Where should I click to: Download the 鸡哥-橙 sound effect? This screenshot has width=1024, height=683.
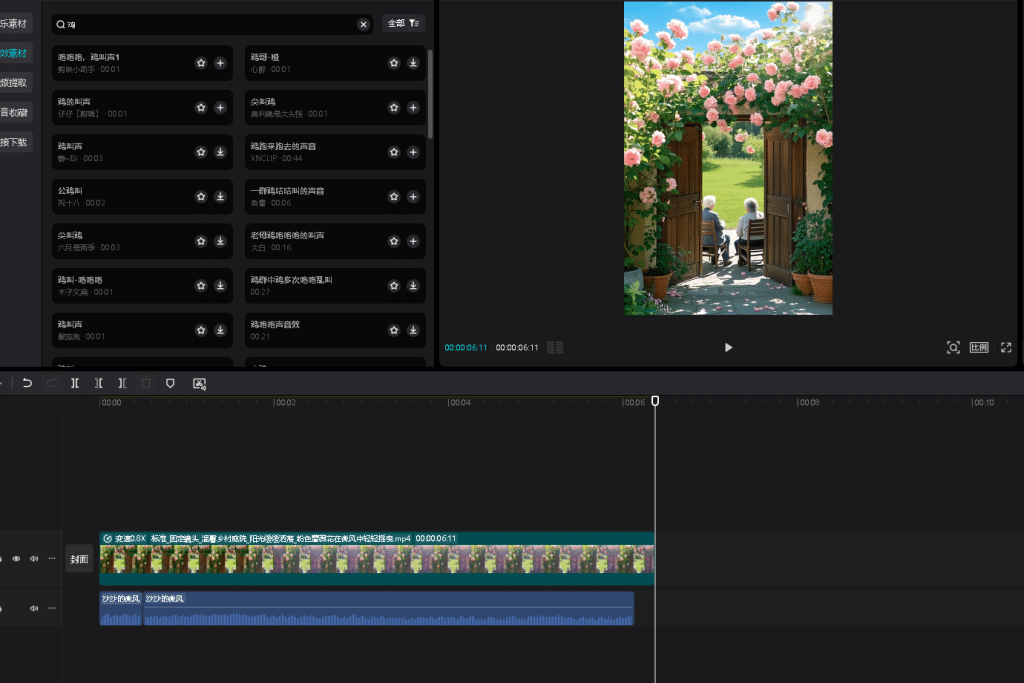point(413,63)
